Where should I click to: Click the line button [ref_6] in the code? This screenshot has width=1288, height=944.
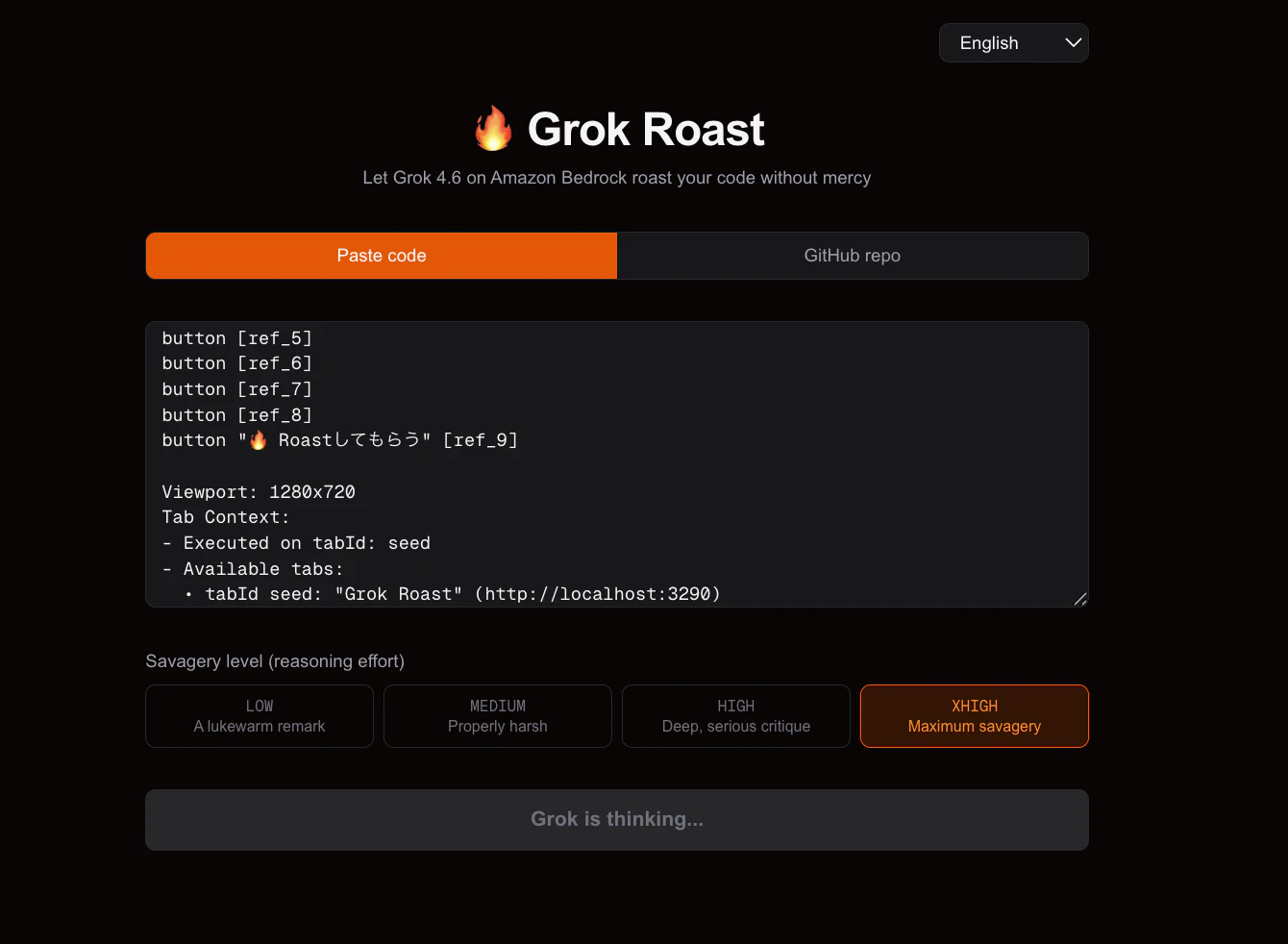237,363
